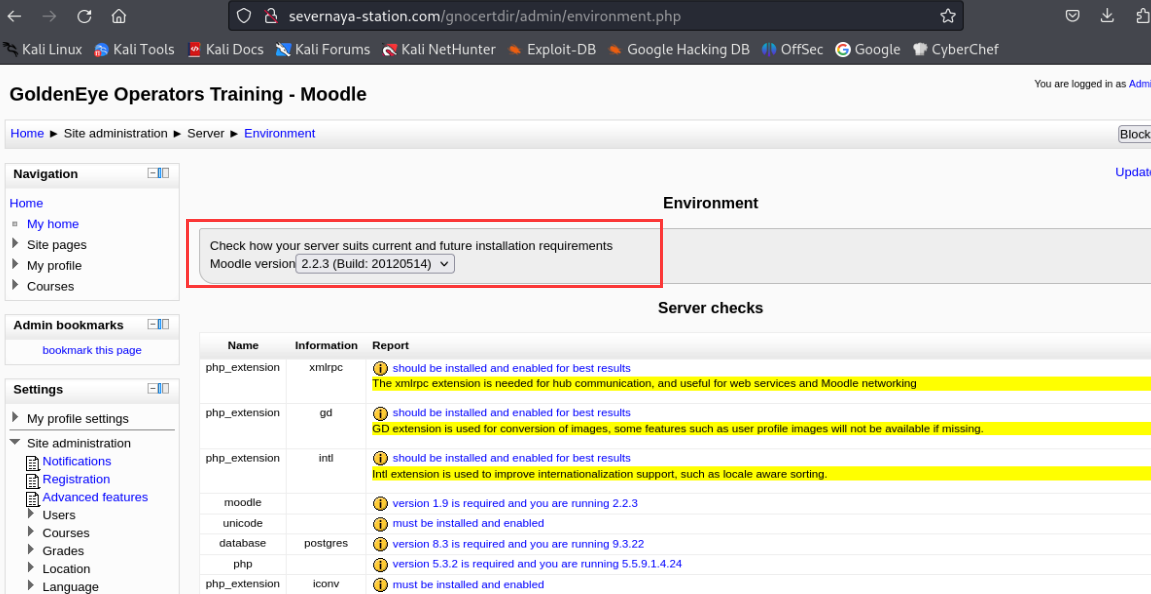Click the browser address bar
1151x594 pixels.
click(x=600, y=16)
